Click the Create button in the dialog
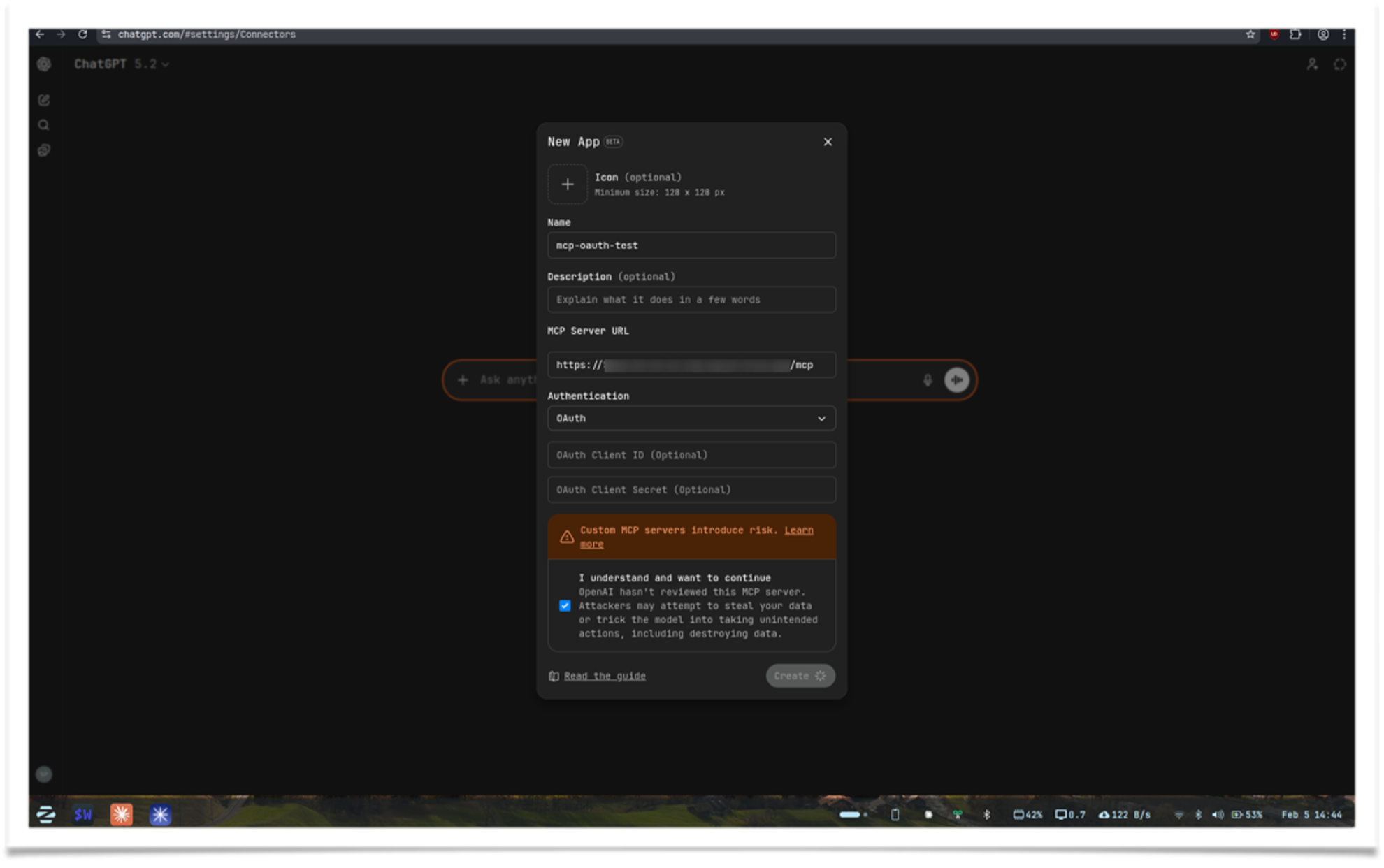 800,675
